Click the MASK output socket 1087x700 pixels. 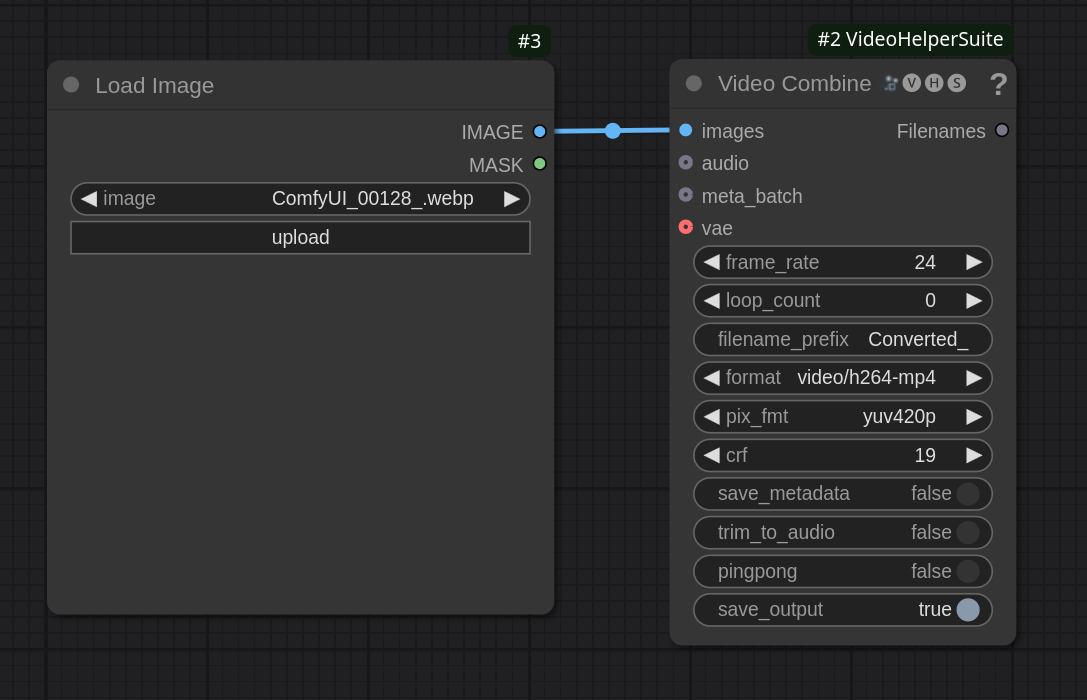tap(540, 164)
